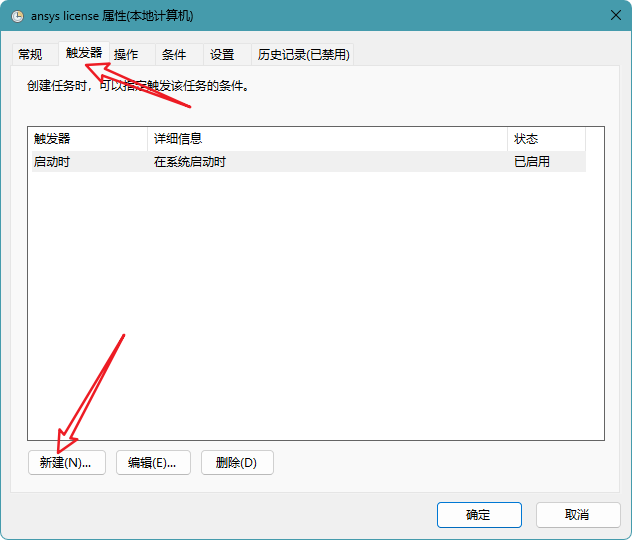Click the 触发器 column header
The image size is (632, 540).
pos(89,139)
